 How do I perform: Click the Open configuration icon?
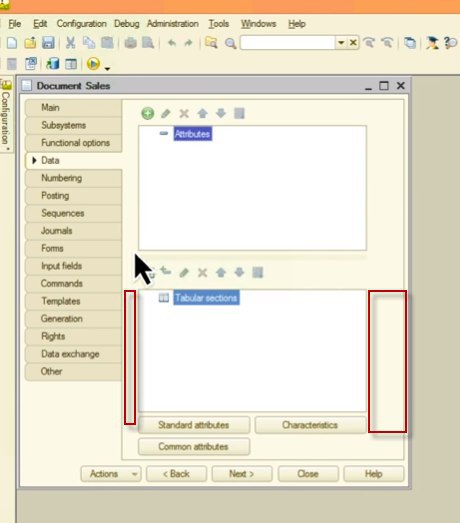(x=31, y=63)
